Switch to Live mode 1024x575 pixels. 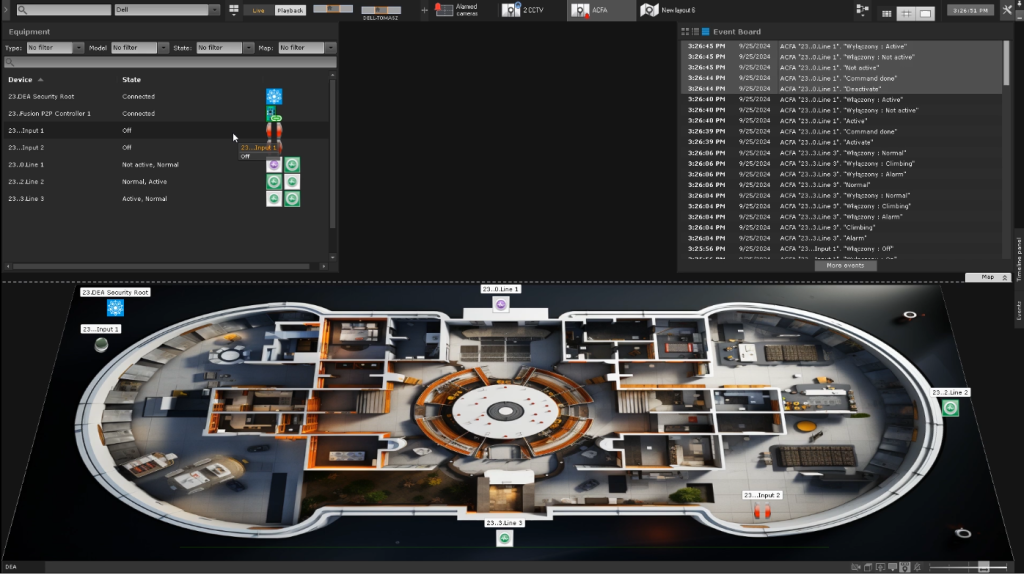click(256, 10)
